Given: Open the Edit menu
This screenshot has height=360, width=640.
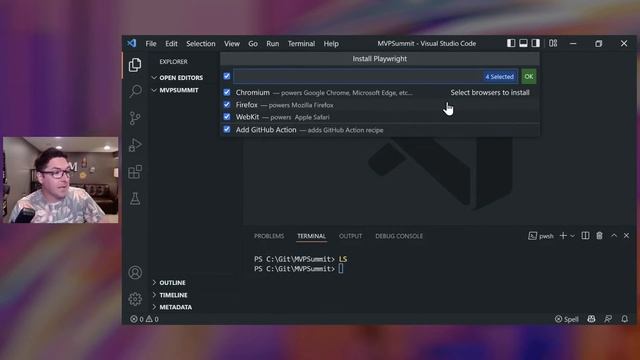Looking at the screenshot, I should tap(171, 44).
